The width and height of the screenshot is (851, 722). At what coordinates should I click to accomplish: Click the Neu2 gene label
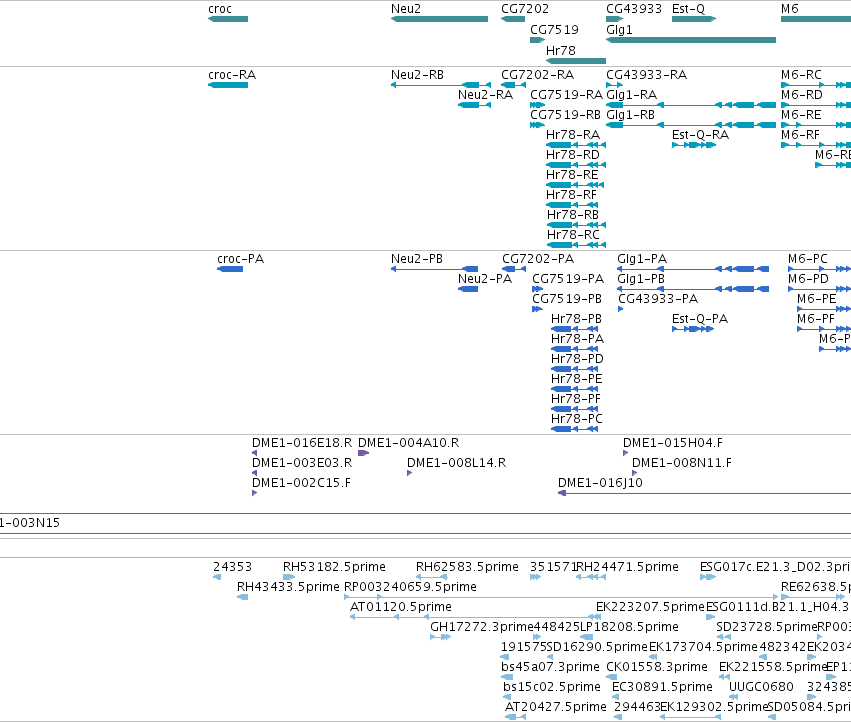[405, 9]
